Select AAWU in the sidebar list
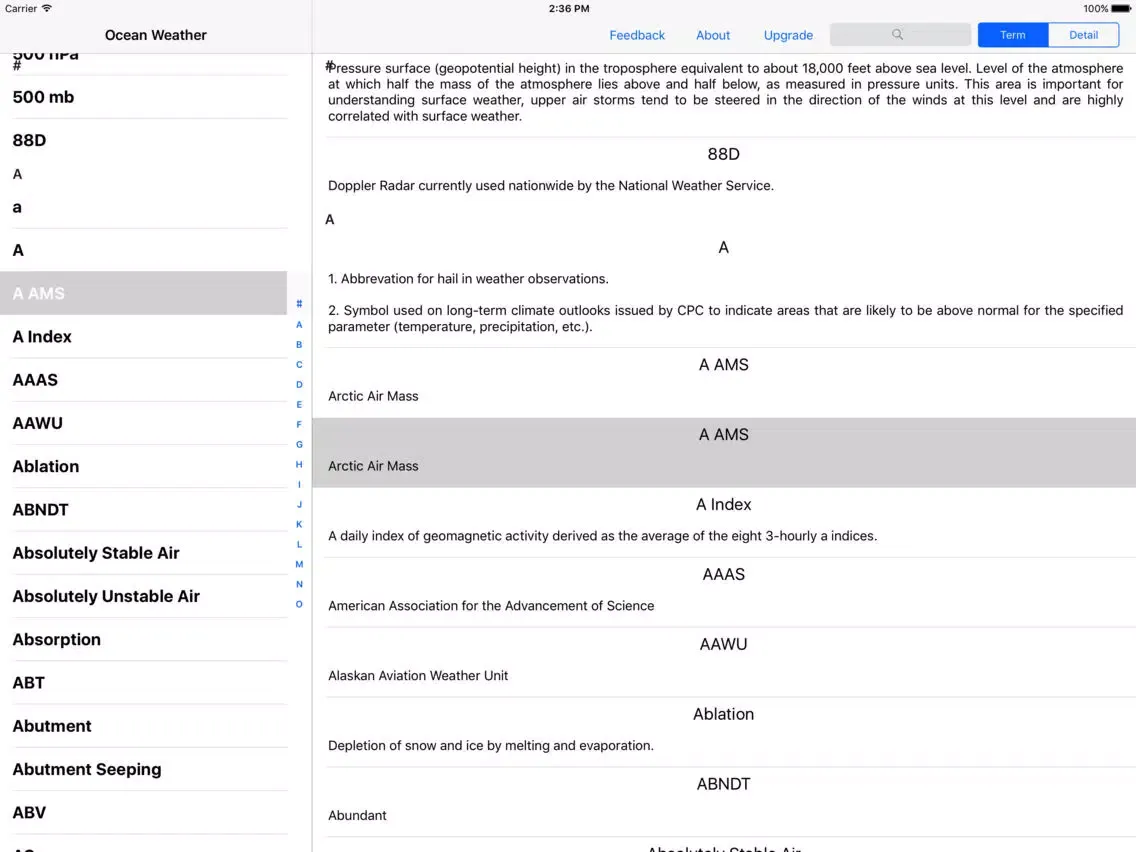1136x852 pixels. point(143,423)
